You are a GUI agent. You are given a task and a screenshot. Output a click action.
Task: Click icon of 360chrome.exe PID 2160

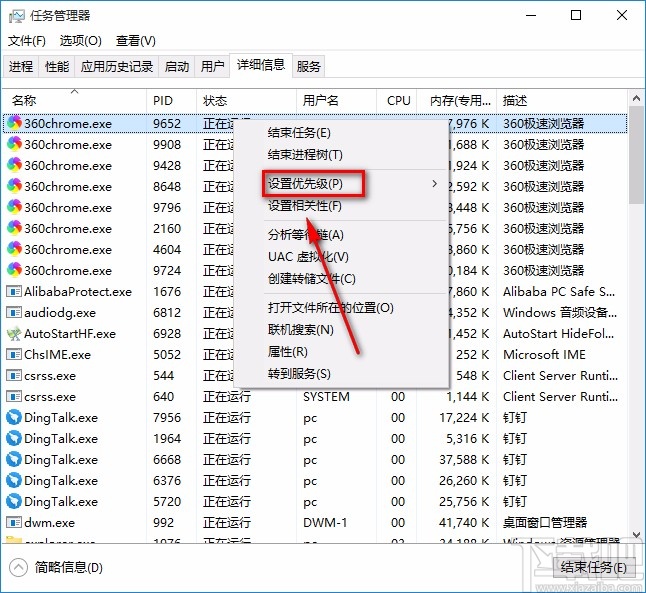pos(14,228)
